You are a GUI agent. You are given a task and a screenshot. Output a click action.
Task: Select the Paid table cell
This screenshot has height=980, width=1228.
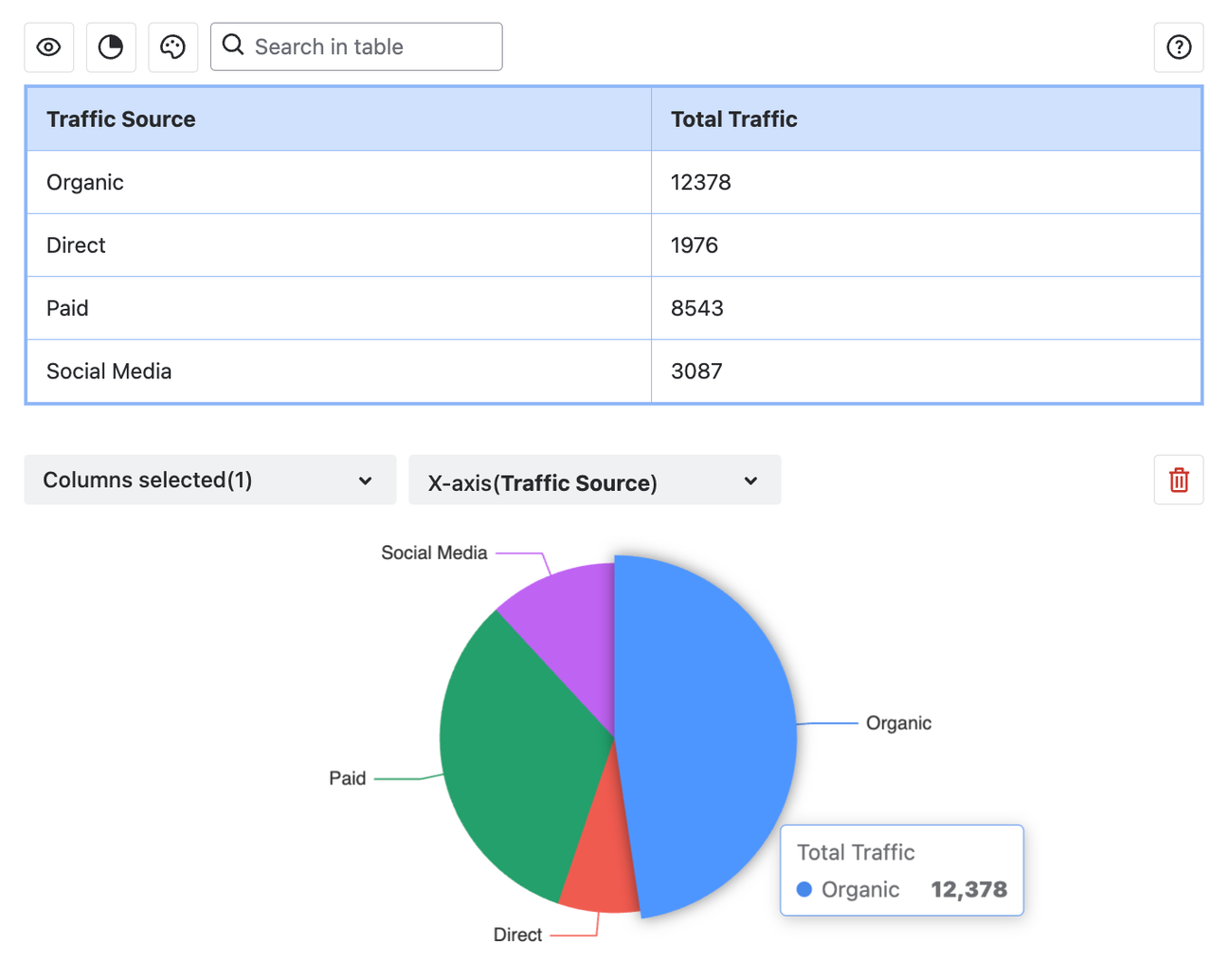click(339, 308)
